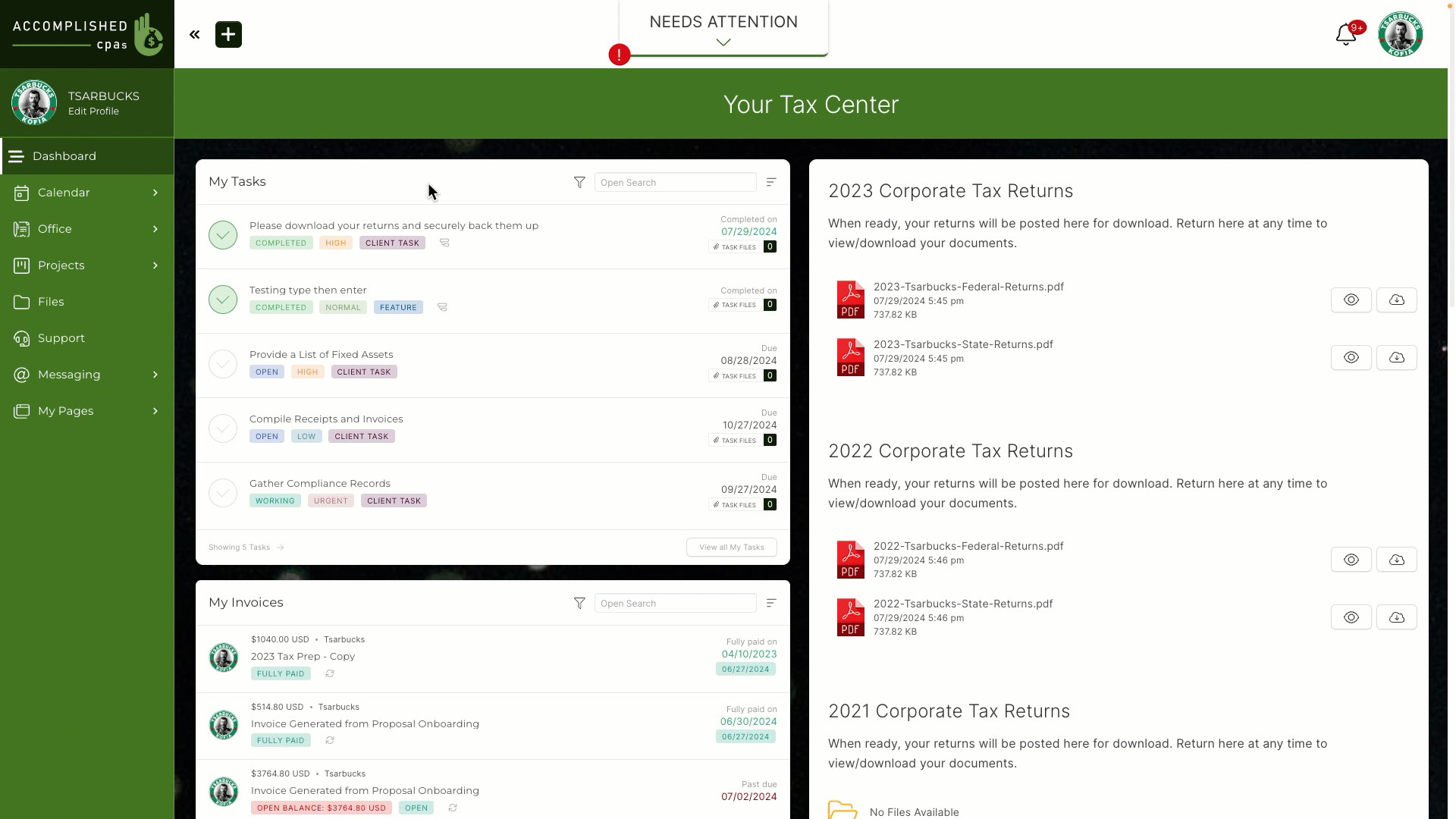Toggle task completion for Compile Receipts and Invoices
The image size is (1456, 819).
coord(223,428)
